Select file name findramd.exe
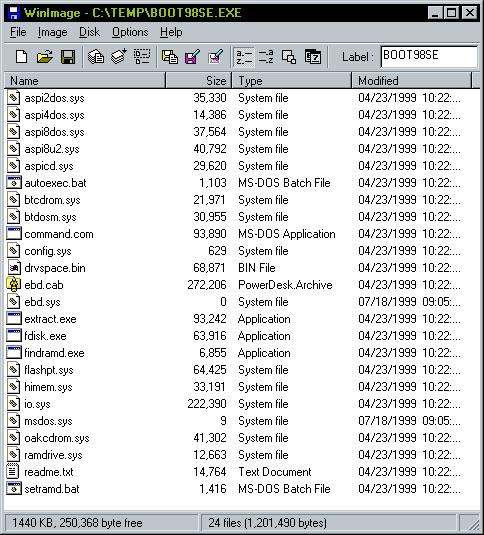The width and height of the screenshot is (484, 535). pos(54,353)
